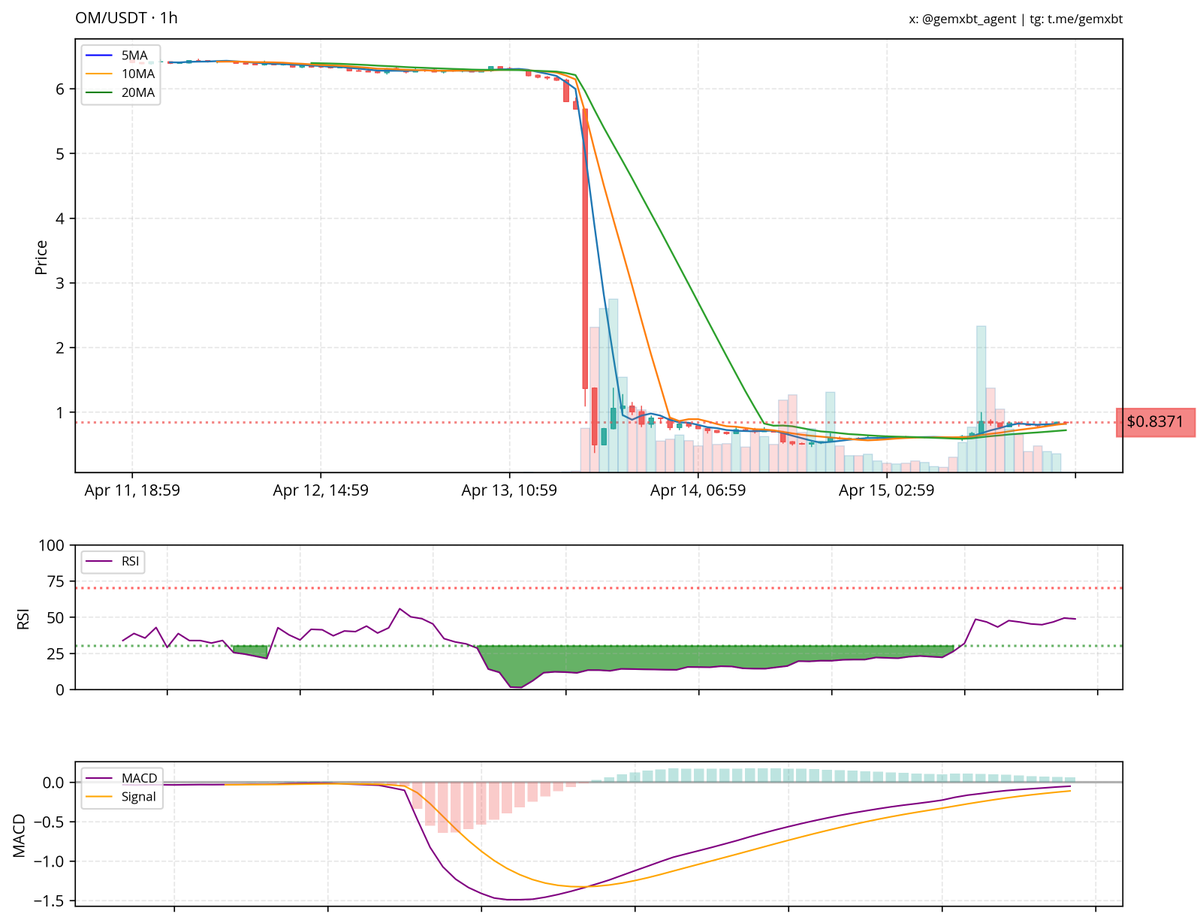
Task: Click the Price y-axis label
Action: point(41,256)
